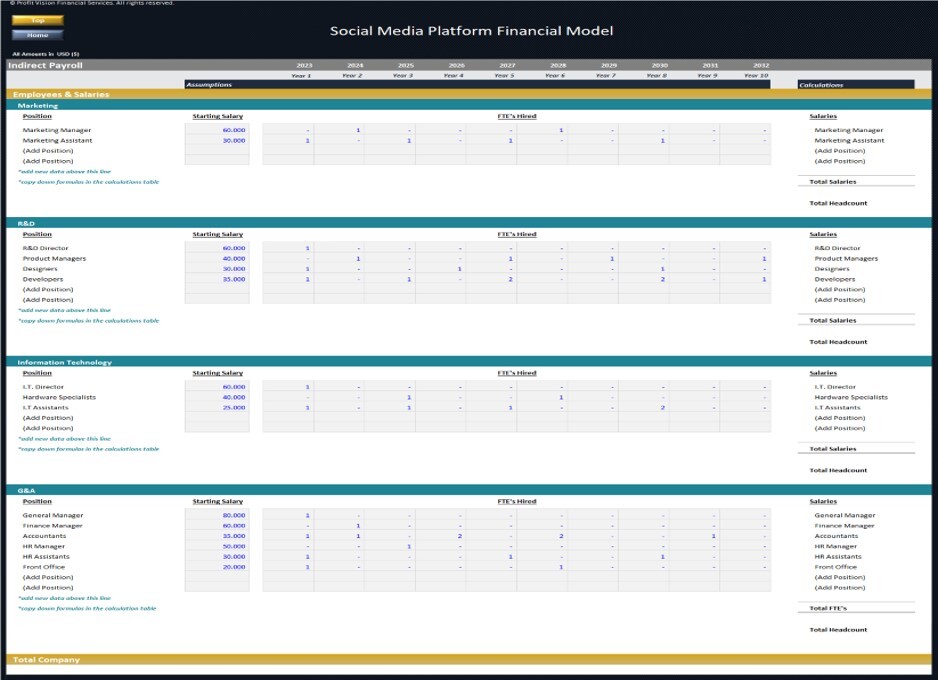Click Profit Vision Financial Services copyright text
938x680 pixels.
(92, 3)
